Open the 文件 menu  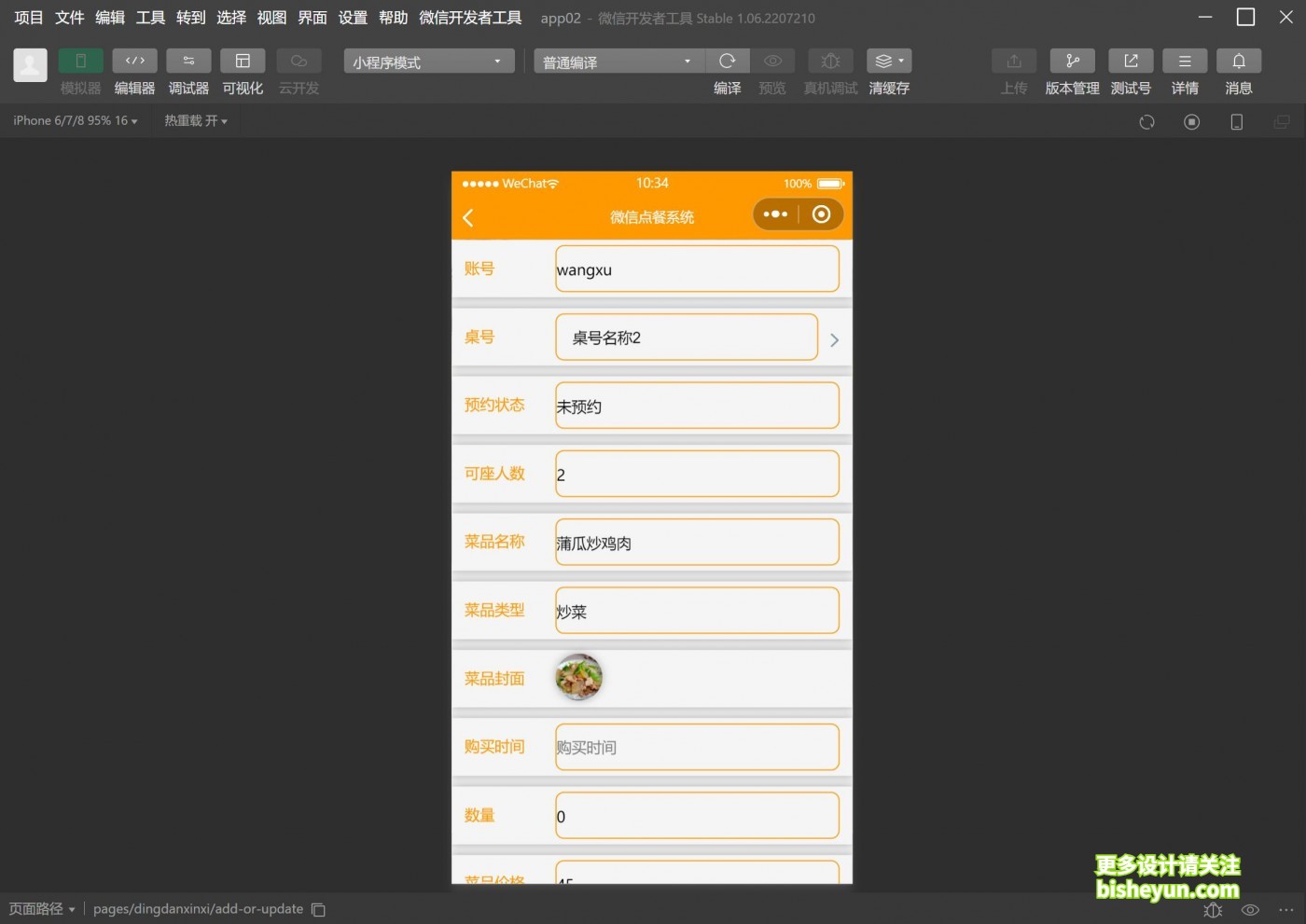69,18
